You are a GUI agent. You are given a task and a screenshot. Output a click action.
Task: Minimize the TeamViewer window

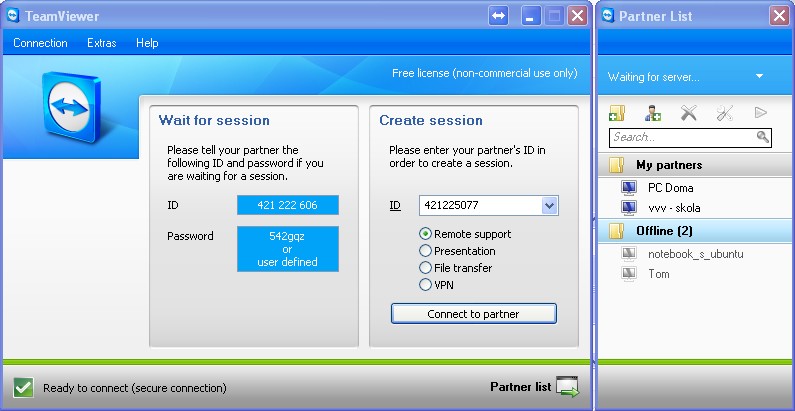[530, 16]
